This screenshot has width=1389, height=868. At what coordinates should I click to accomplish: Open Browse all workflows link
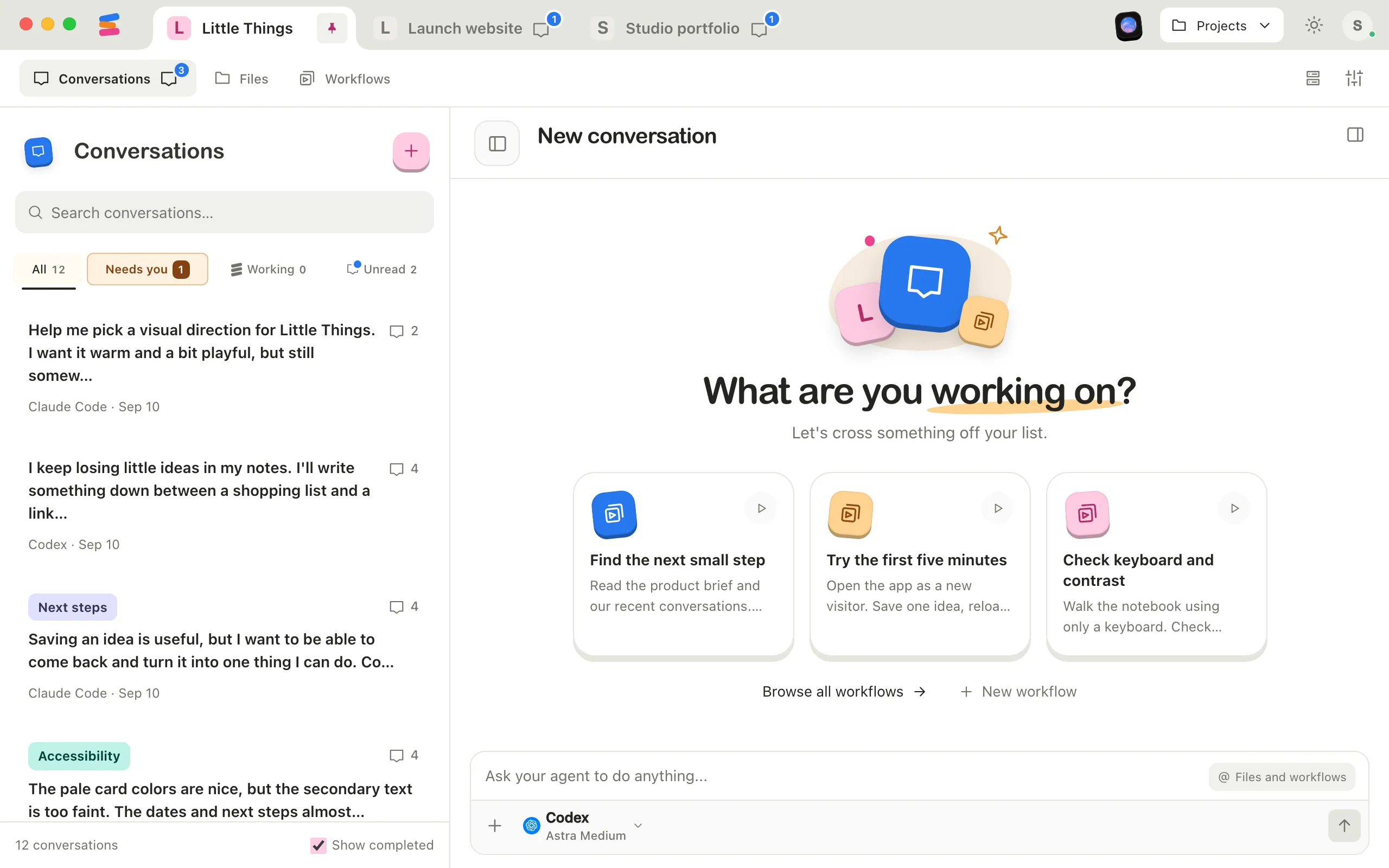point(844,692)
